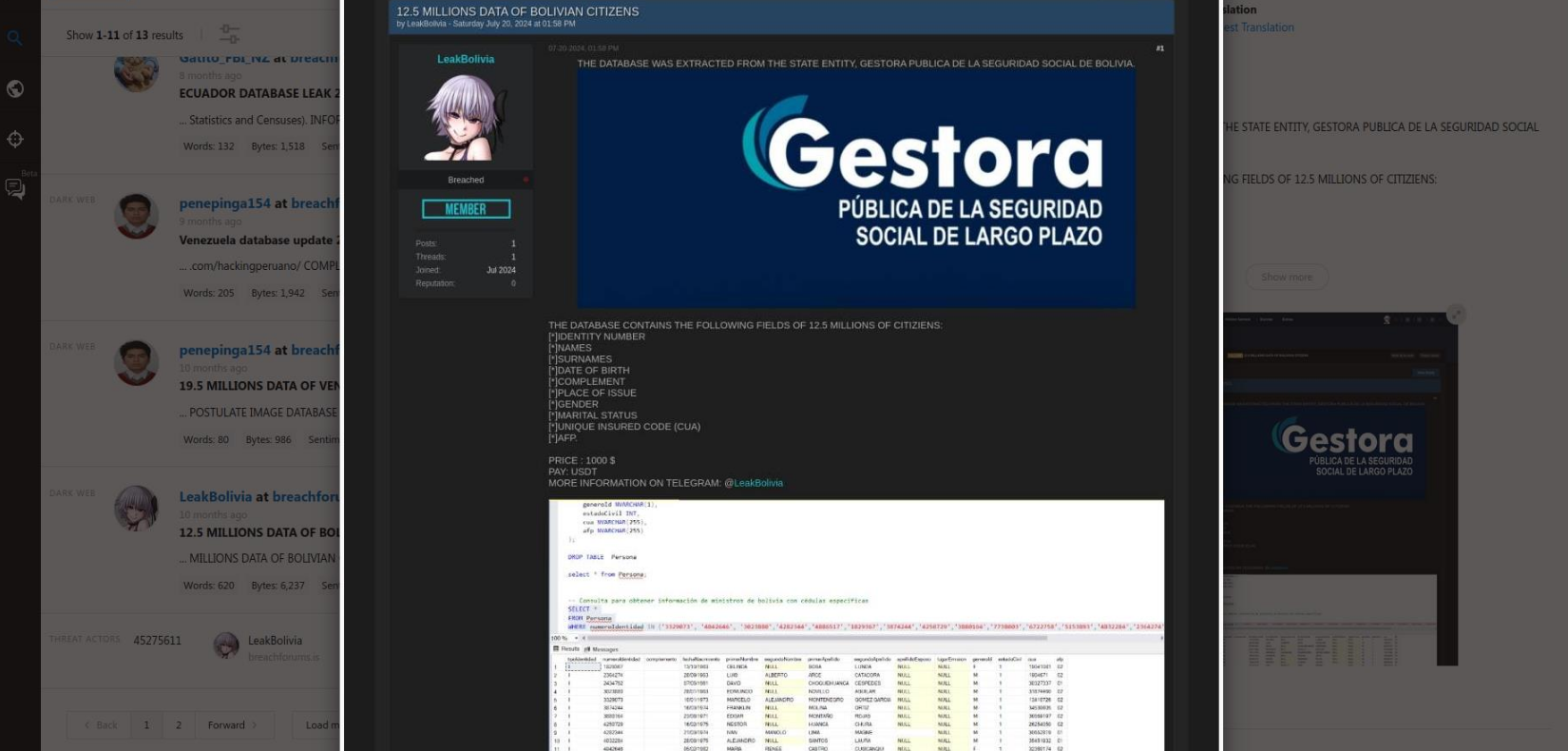1568x751 pixels.
Task: Go to results page 1
Action: 146,725
